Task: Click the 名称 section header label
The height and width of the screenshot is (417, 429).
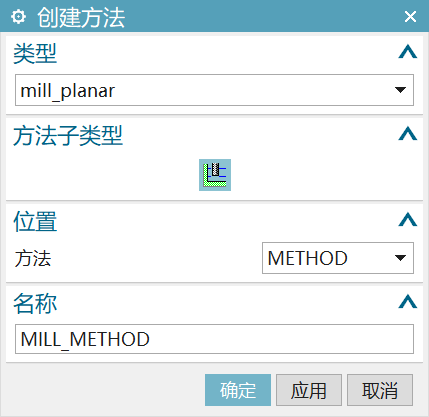Action: tap(35, 303)
